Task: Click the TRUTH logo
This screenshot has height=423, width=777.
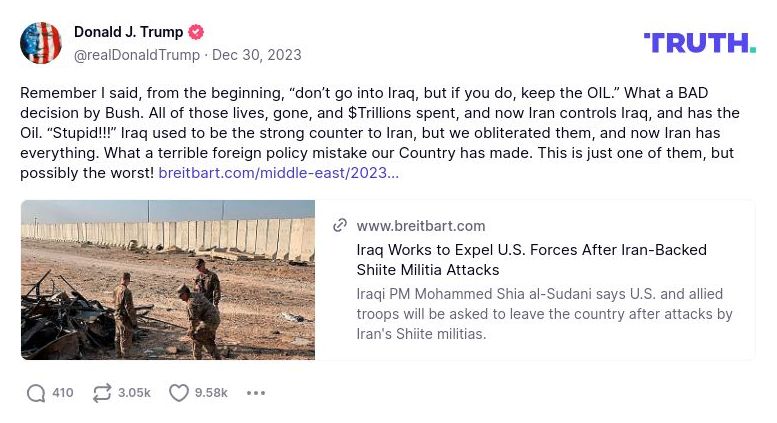Action: (699, 42)
